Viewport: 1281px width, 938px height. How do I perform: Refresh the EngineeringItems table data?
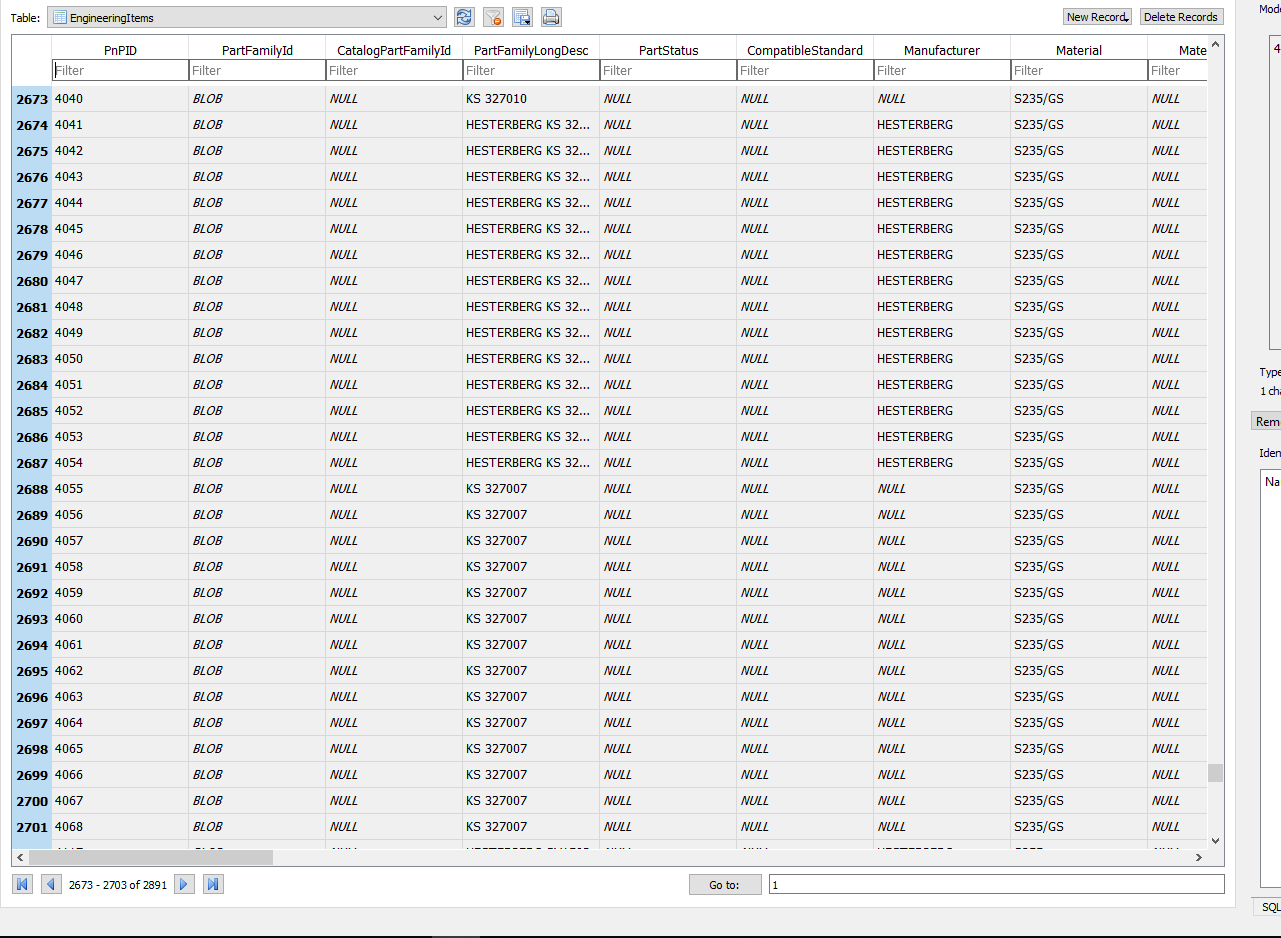(462, 17)
